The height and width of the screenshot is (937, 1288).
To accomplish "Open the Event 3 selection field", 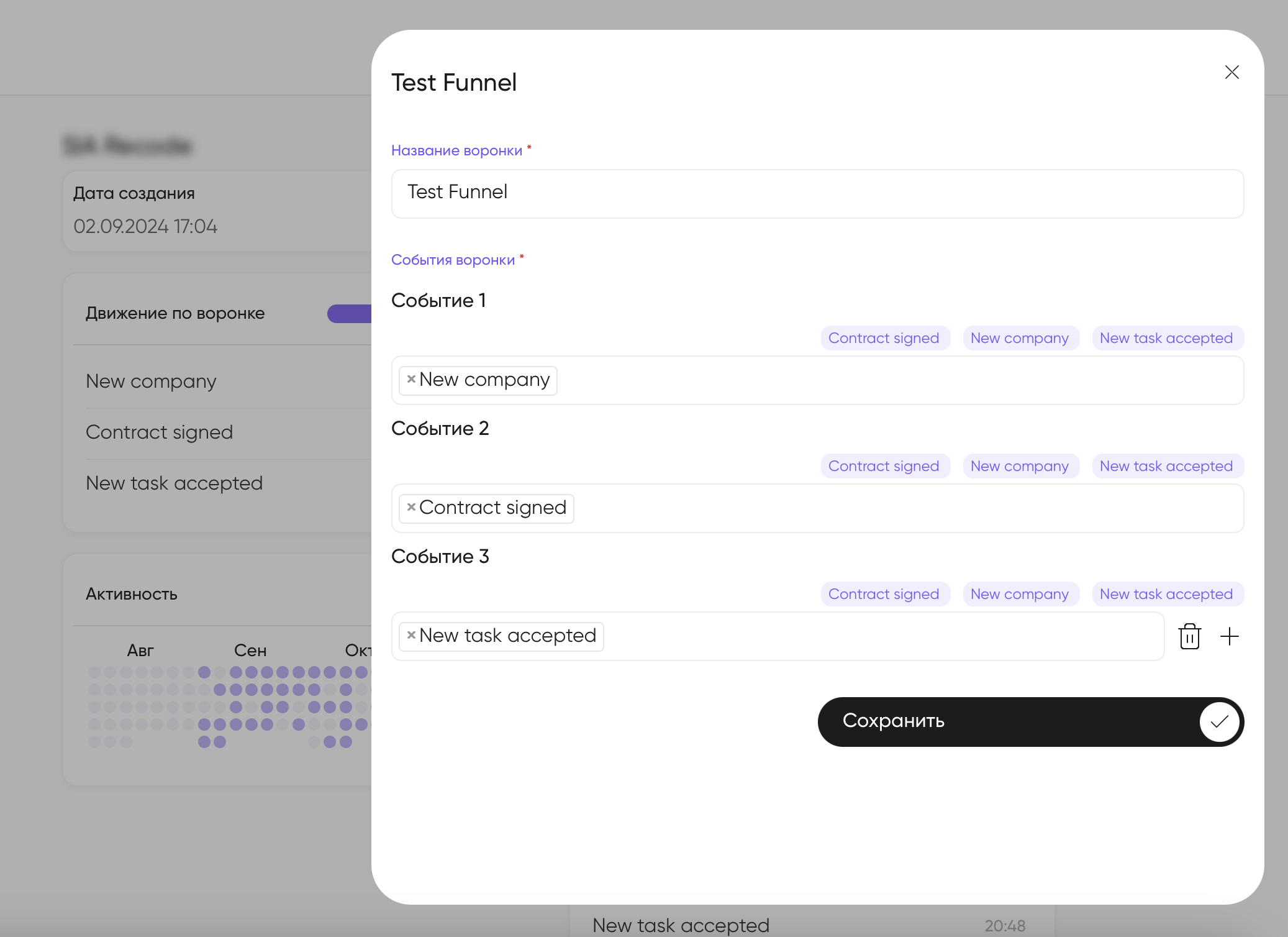I will (869, 636).
